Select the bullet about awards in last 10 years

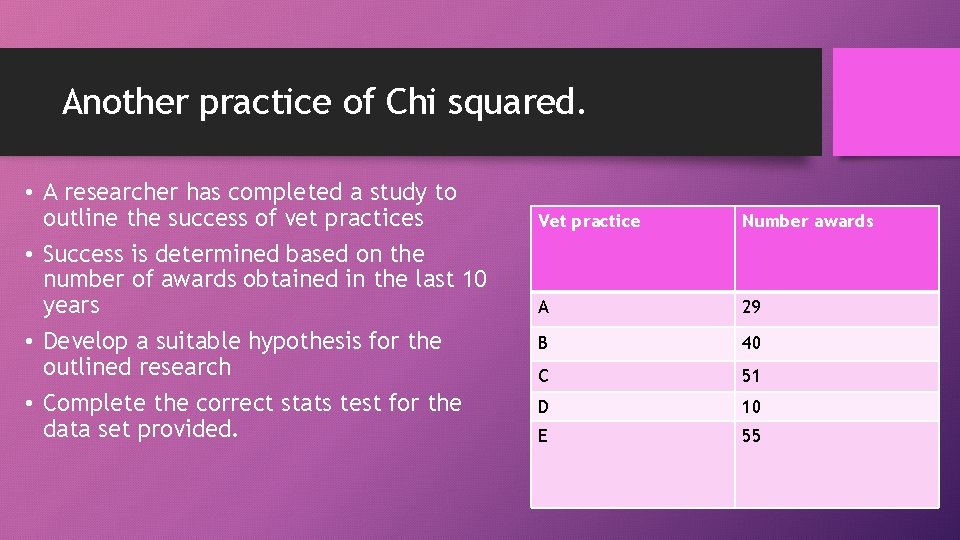click(x=265, y=279)
